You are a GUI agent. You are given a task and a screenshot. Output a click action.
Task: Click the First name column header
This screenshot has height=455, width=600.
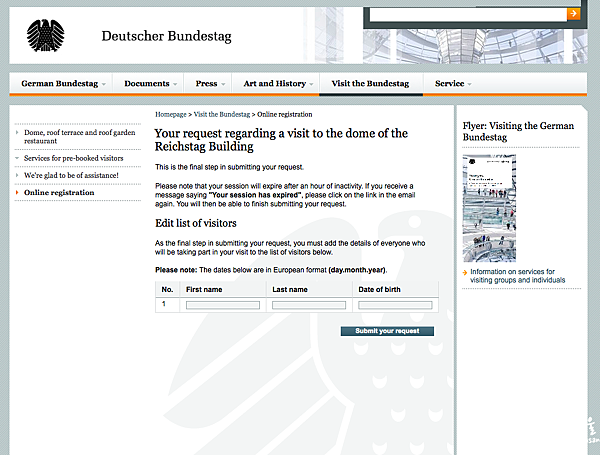(204, 290)
